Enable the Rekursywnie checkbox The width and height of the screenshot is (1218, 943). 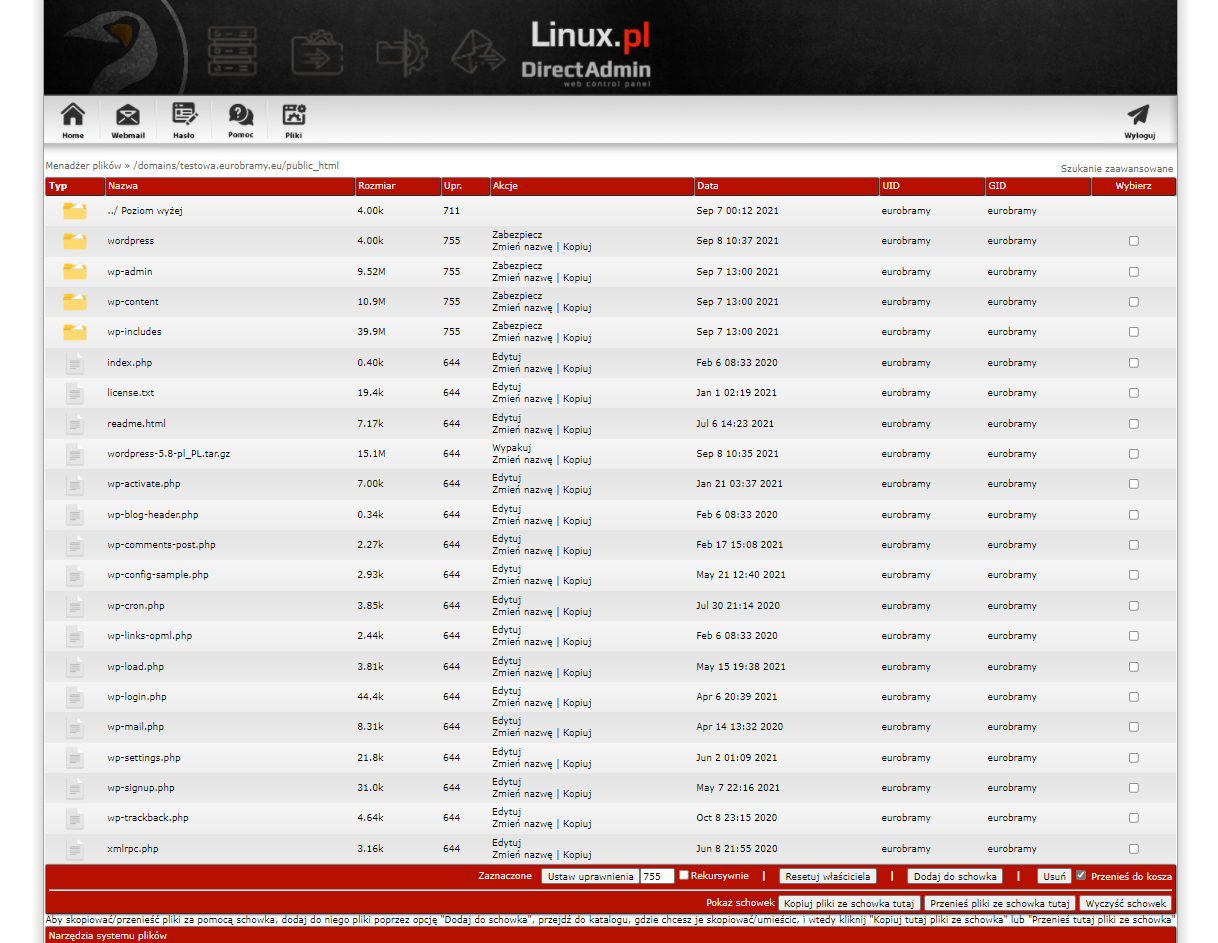coord(684,876)
